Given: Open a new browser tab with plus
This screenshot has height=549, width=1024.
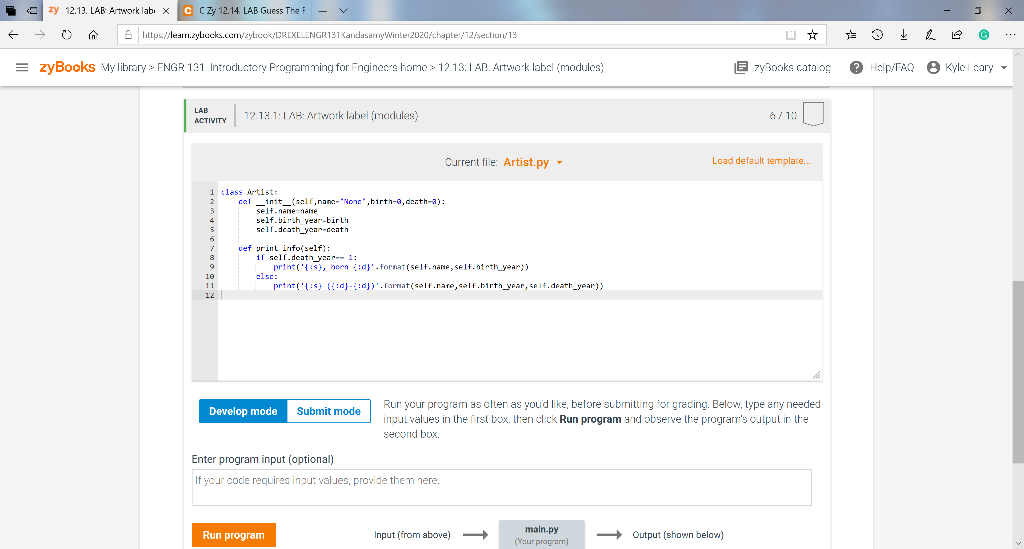Looking at the screenshot, I should pyautogui.click(x=323, y=10).
